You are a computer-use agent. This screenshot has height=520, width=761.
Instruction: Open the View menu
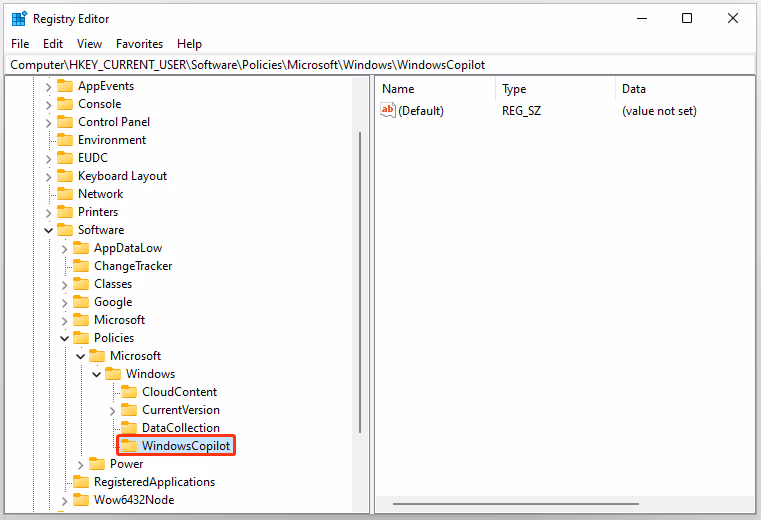[x=89, y=44]
